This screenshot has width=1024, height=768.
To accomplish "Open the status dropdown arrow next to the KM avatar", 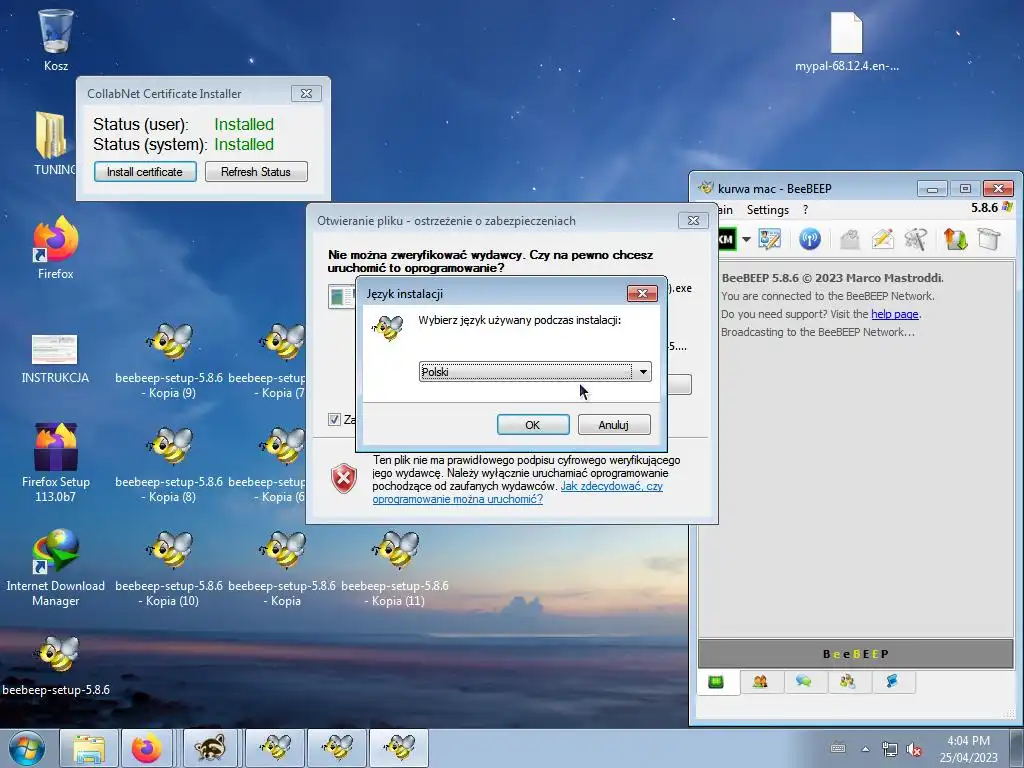I will [746, 239].
